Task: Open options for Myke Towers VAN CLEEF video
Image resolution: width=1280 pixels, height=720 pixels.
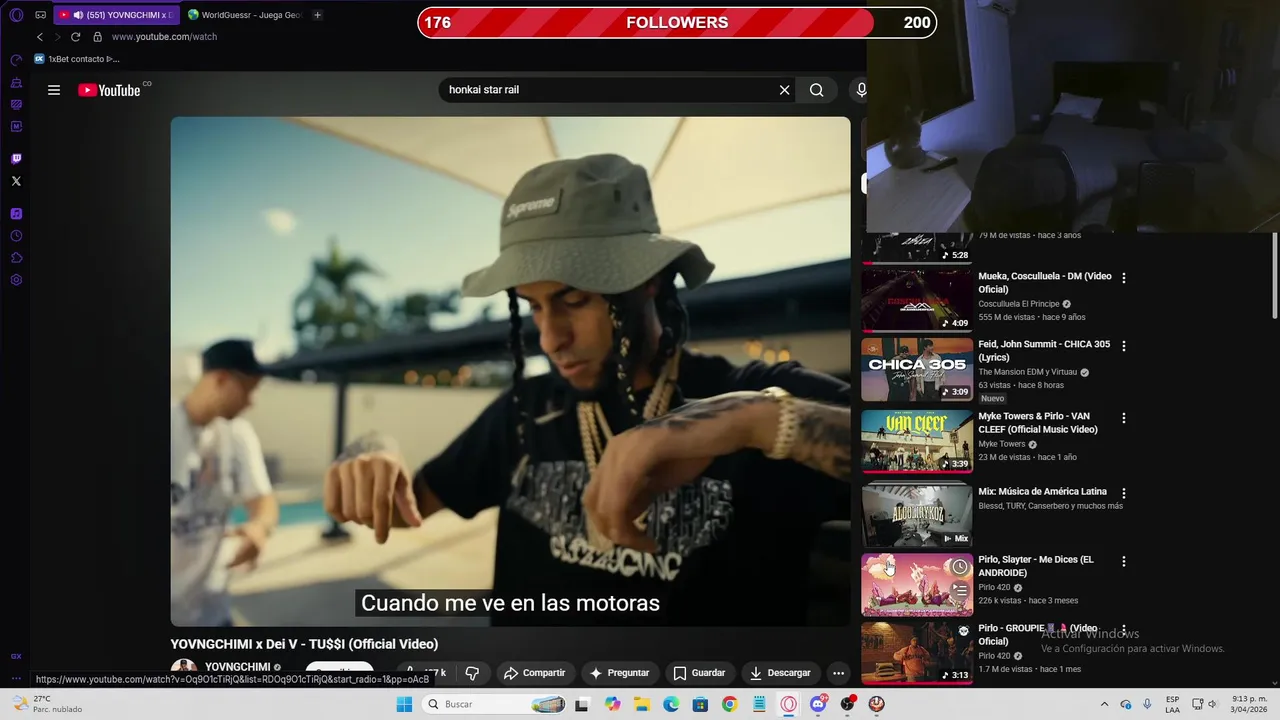Action: pos(1123,418)
